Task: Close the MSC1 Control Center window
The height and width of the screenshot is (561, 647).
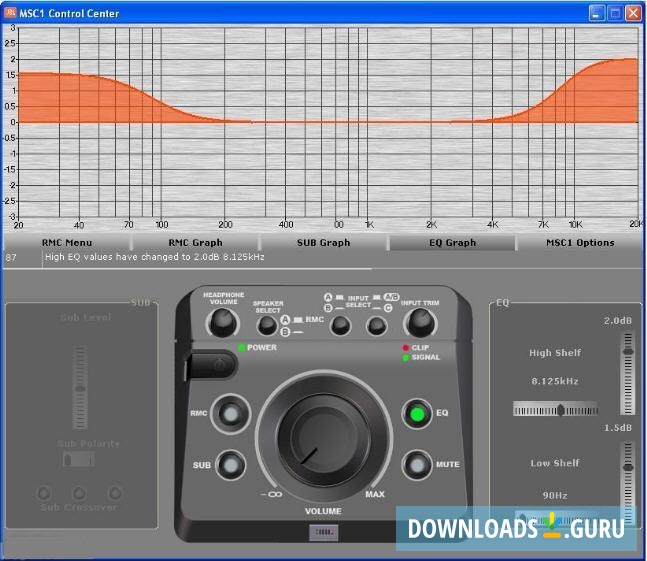Action: (633, 13)
